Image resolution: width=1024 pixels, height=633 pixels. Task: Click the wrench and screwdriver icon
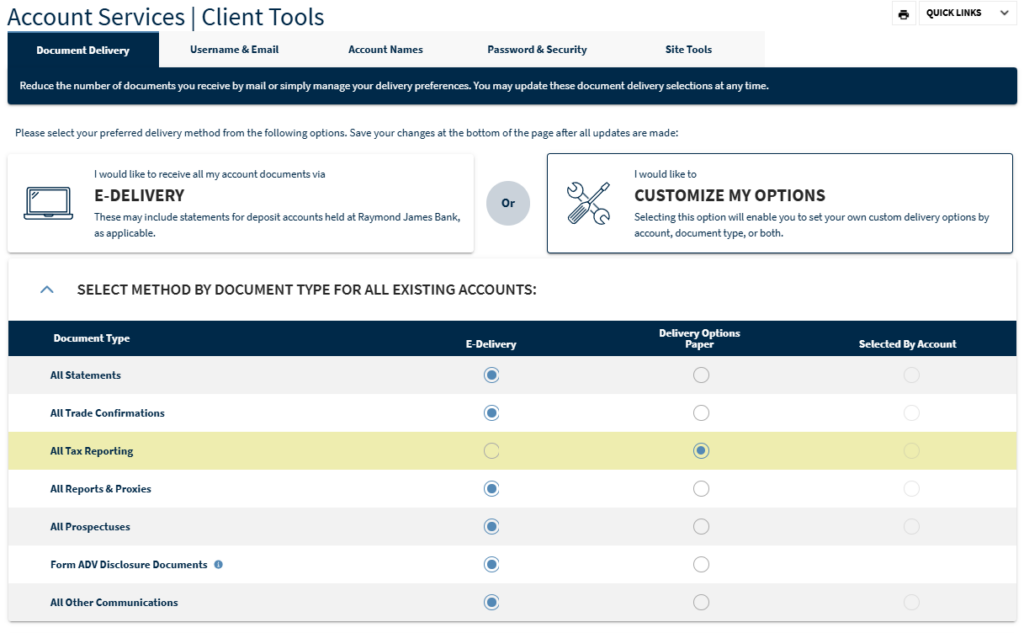(x=588, y=203)
